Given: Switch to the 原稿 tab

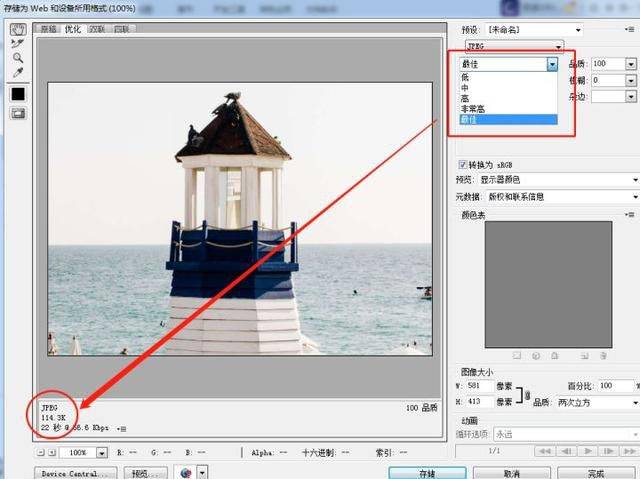Looking at the screenshot, I should pyautogui.click(x=49, y=29).
